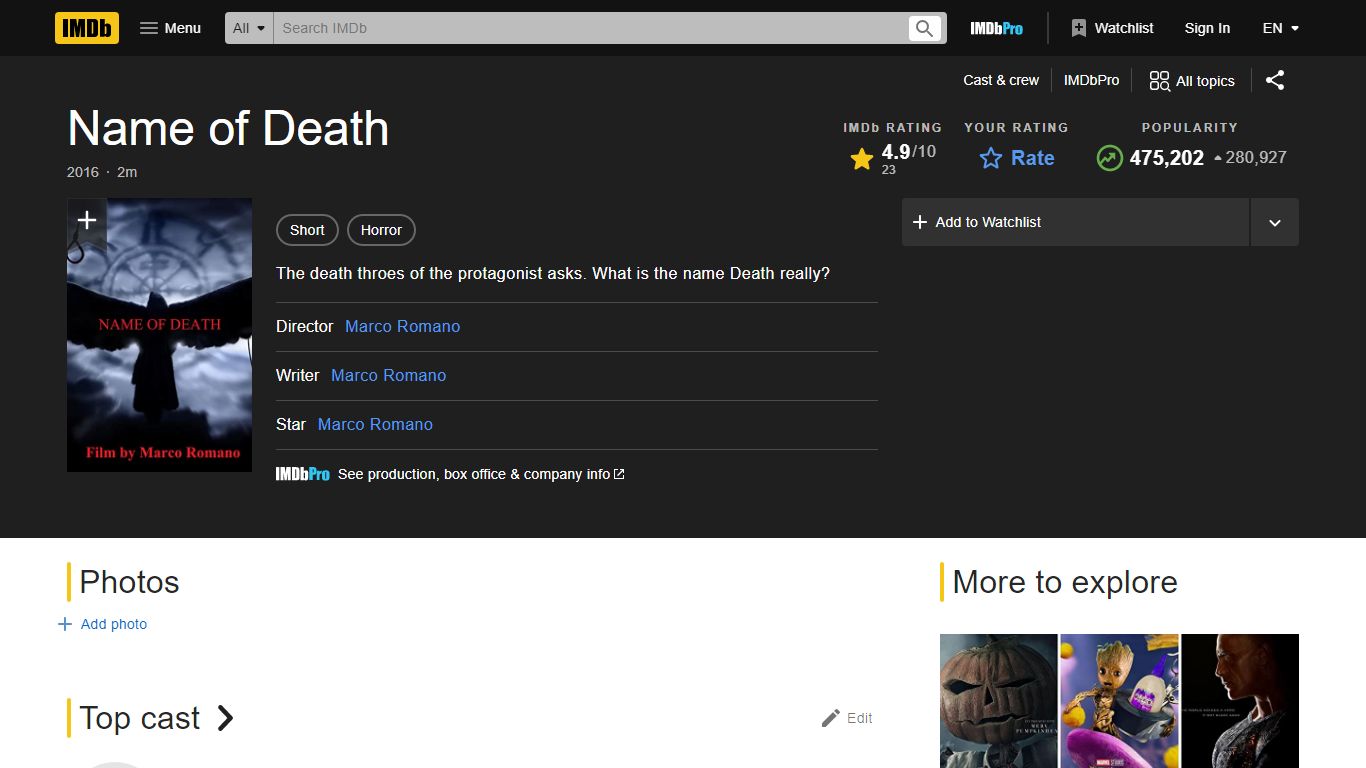Click the IMDbPro link beside Cast & crew

point(1091,80)
